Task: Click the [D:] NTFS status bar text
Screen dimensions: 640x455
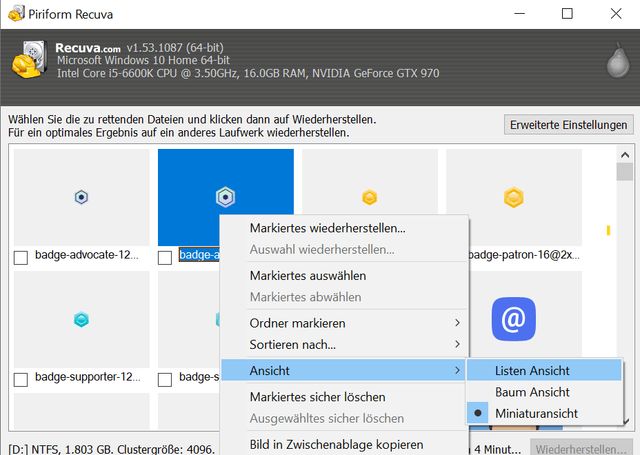Action: pos(111,449)
